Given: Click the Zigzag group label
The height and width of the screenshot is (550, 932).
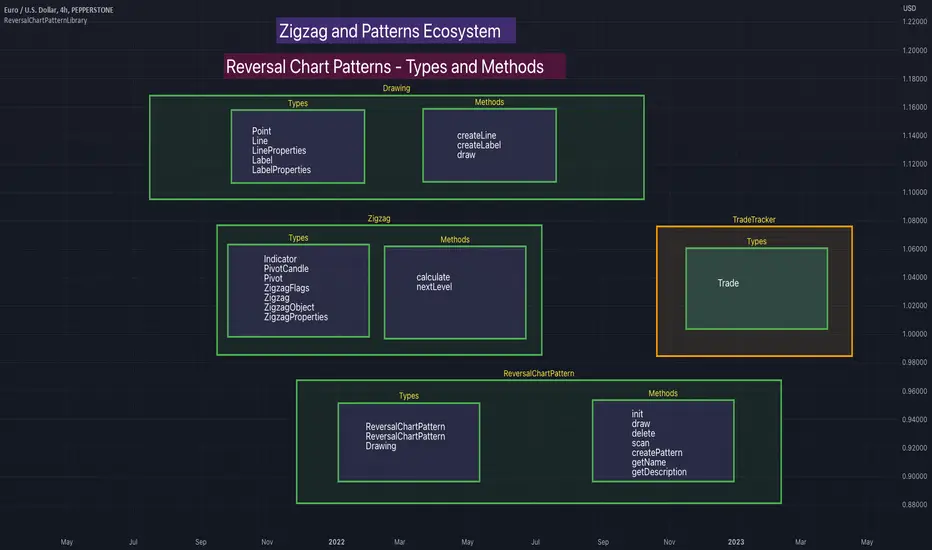Looking at the screenshot, I should click(379, 218).
